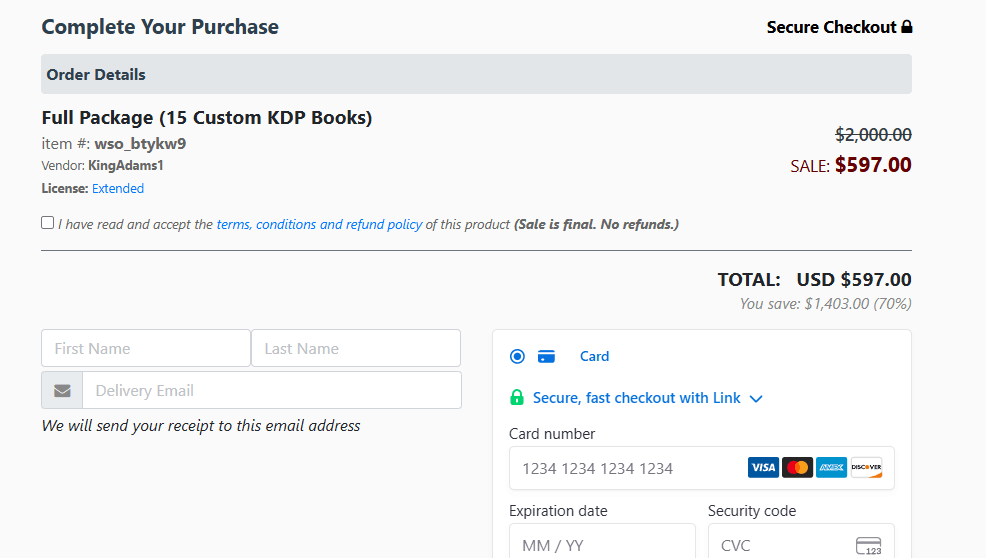
Task: Click the Mastercard logo
Action: tap(797, 467)
